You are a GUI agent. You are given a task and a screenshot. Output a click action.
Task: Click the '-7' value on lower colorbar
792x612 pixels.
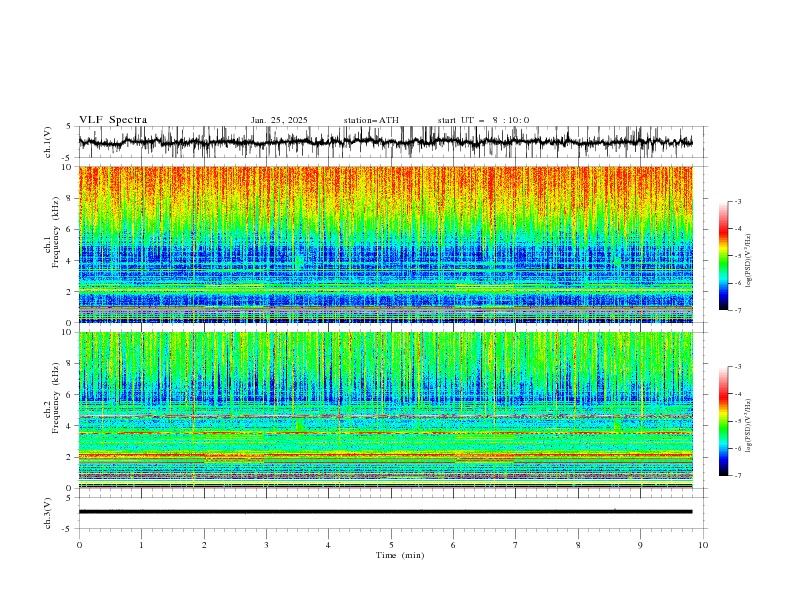(737, 476)
